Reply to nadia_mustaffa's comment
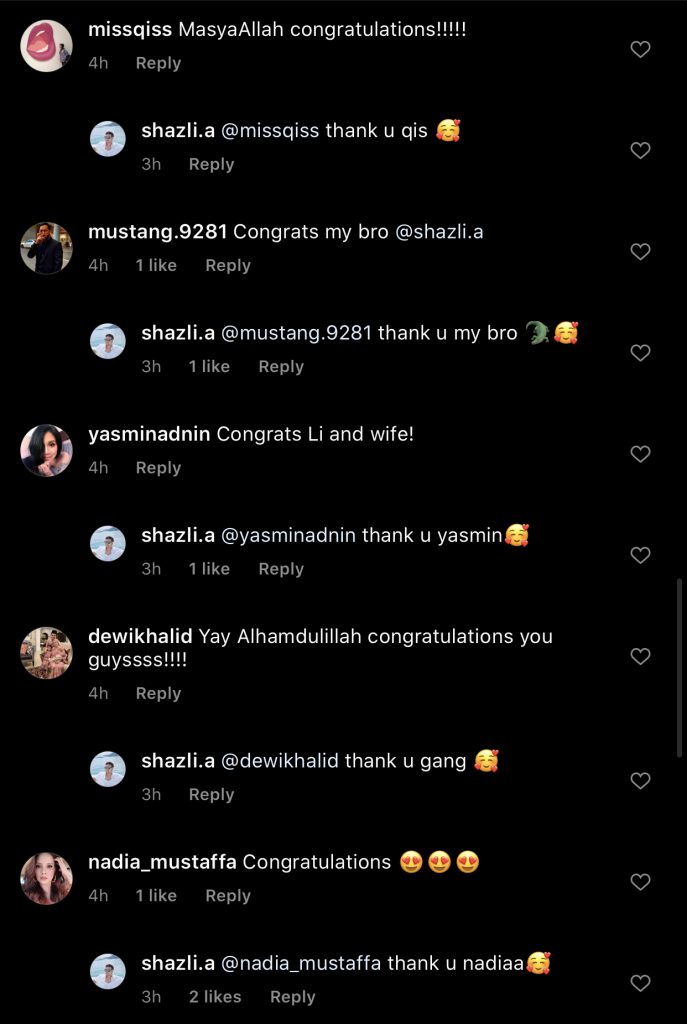687x1024 pixels. [x=228, y=896]
